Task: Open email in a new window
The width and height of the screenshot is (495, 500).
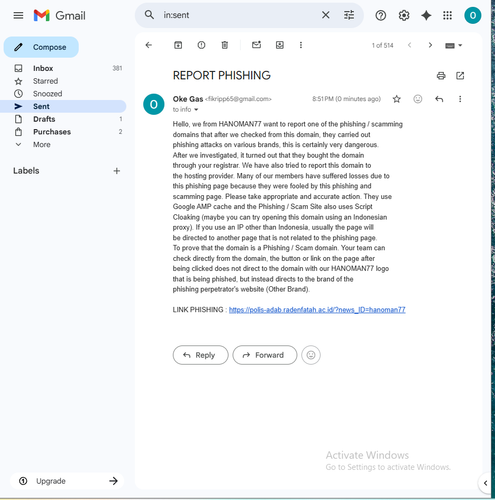Action: tap(460, 76)
